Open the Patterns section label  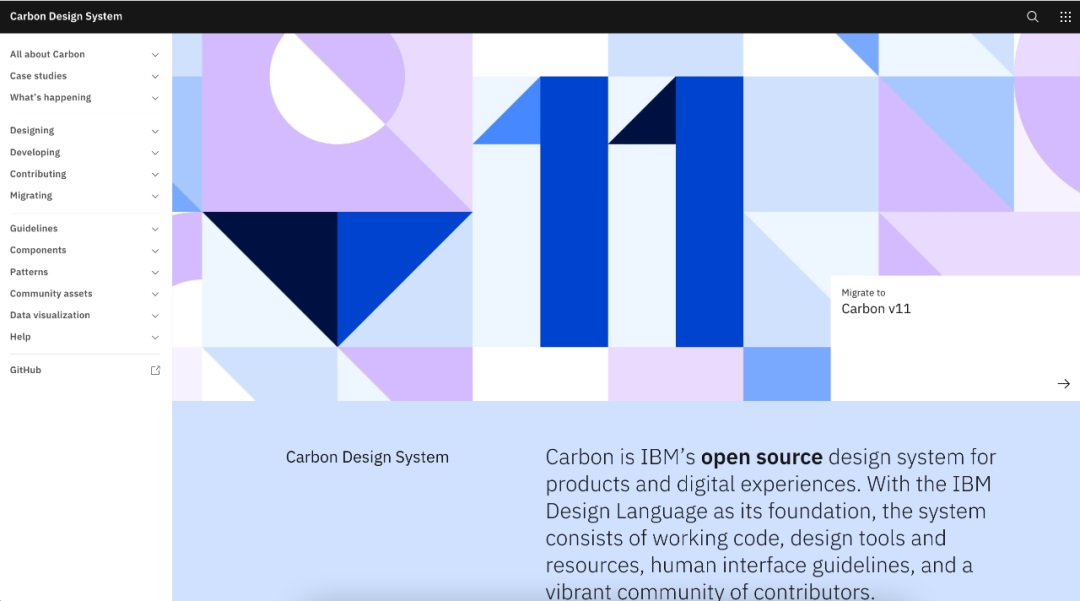[x=29, y=272]
